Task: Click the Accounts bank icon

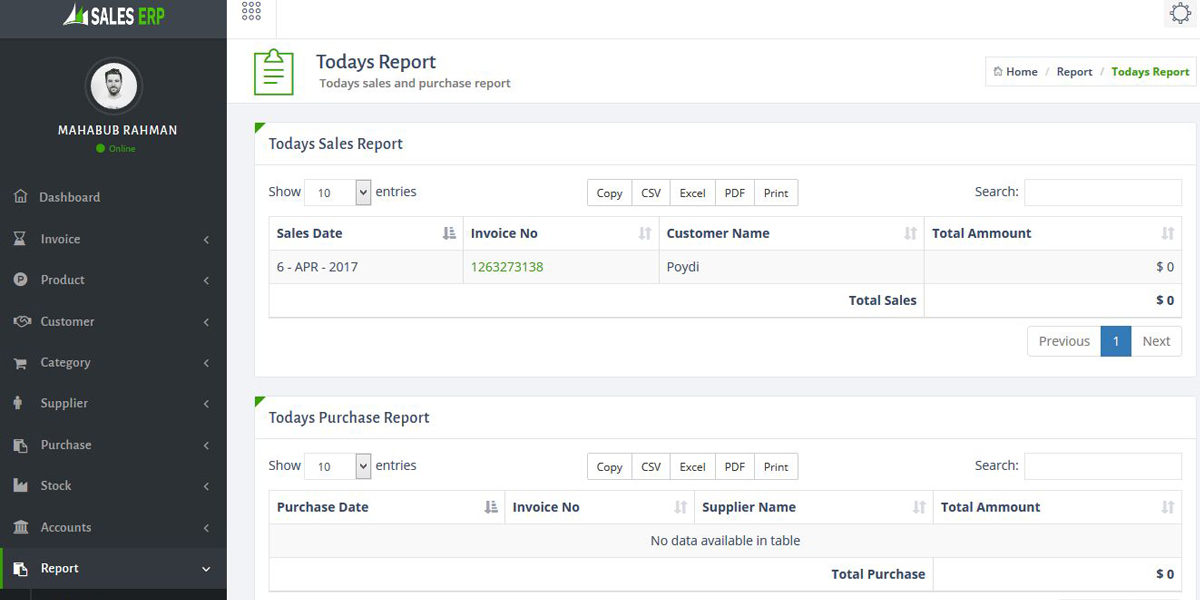Action: 20,527
